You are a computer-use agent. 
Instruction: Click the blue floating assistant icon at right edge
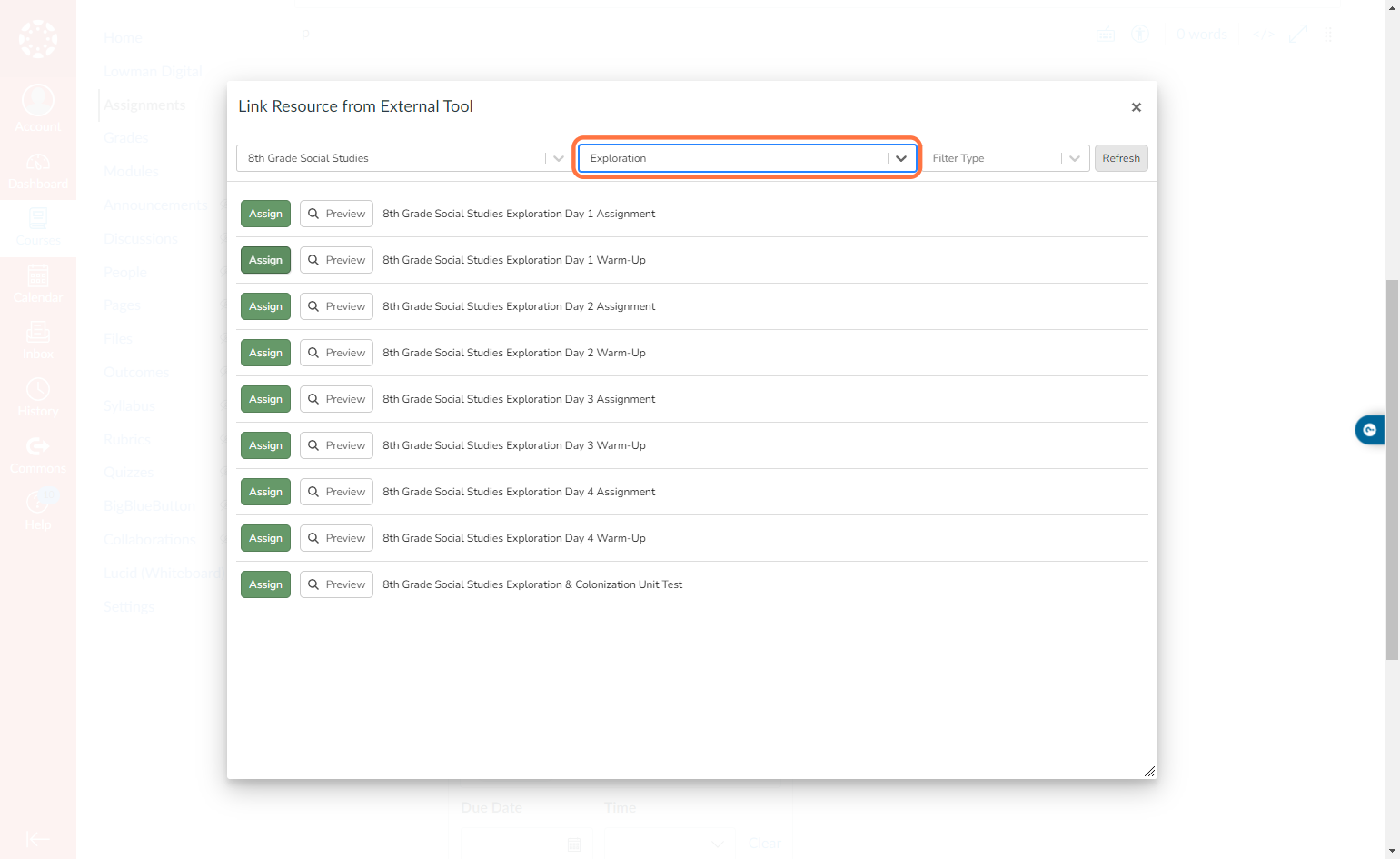1369,430
